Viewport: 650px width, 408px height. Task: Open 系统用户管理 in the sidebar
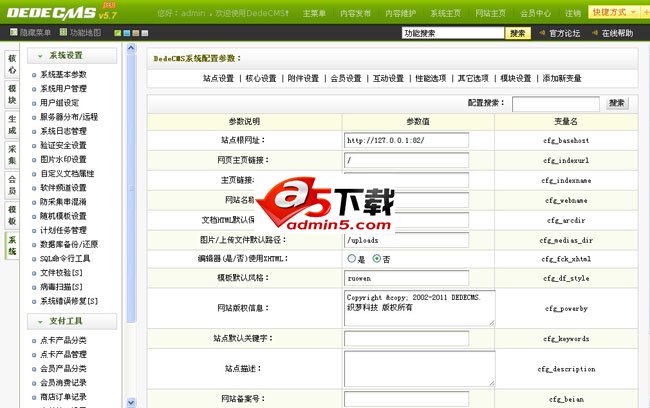click(63, 89)
